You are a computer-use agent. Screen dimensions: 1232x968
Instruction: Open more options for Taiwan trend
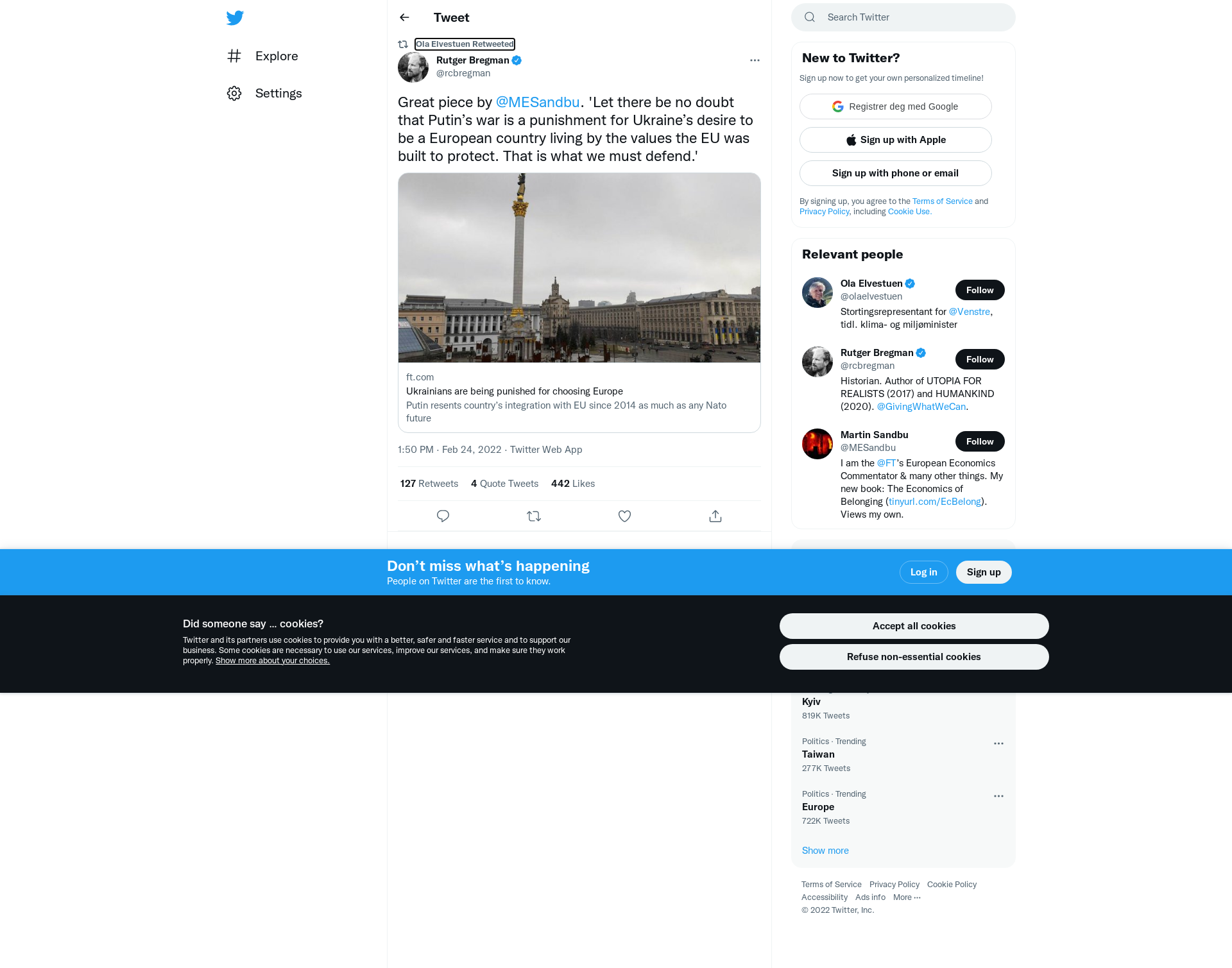point(998,743)
